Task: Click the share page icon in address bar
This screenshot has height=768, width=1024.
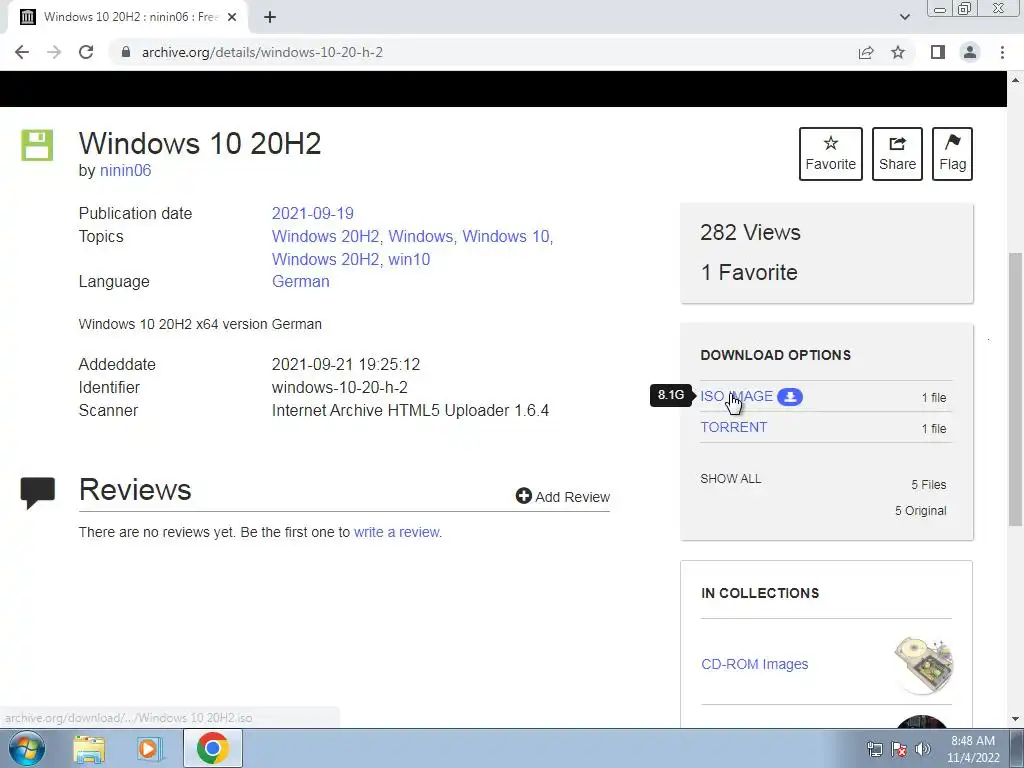Action: coord(866,52)
